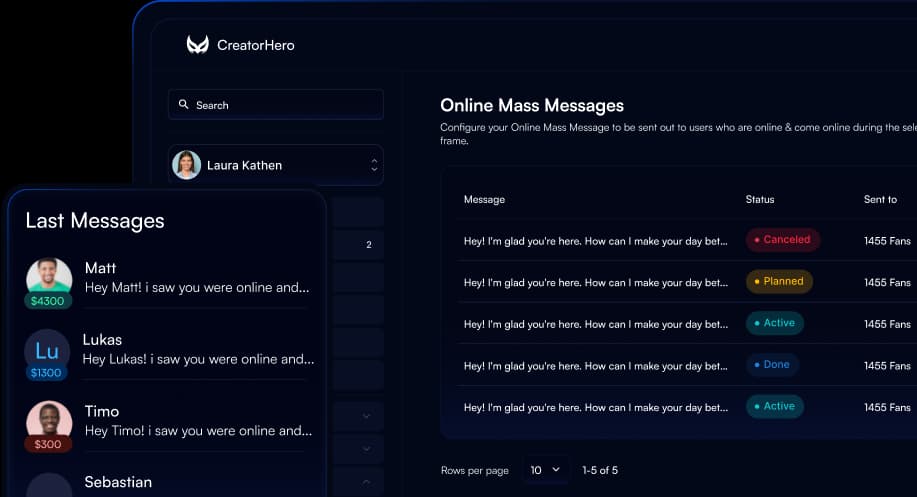This screenshot has width=917, height=497.
Task: Click the "Lu" initials avatar for Lukas
Action: pos(47,350)
